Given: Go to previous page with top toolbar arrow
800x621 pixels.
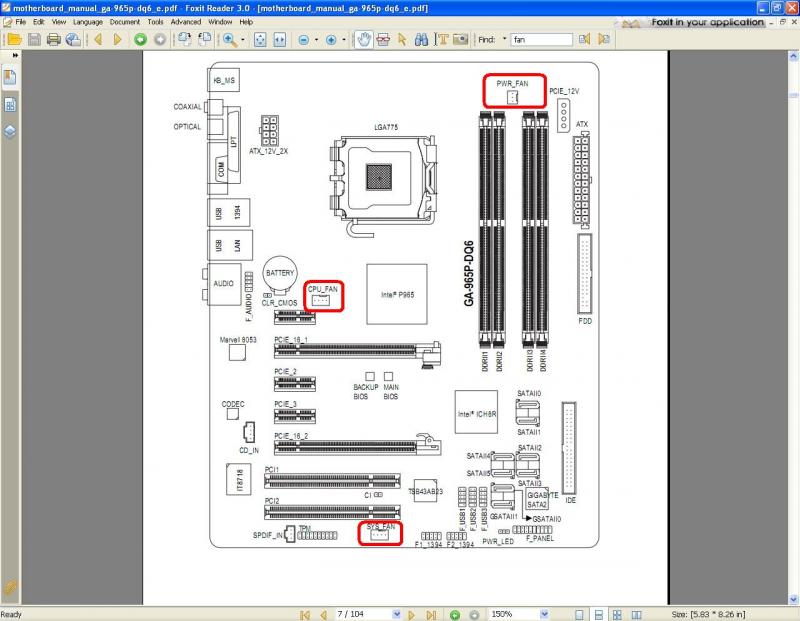Looking at the screenshot, I should tap(98, 39).
